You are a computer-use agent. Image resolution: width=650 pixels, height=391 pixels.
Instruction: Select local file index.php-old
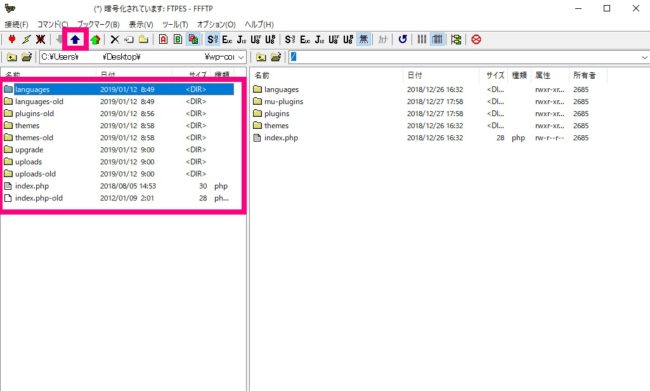coord(39,198)
